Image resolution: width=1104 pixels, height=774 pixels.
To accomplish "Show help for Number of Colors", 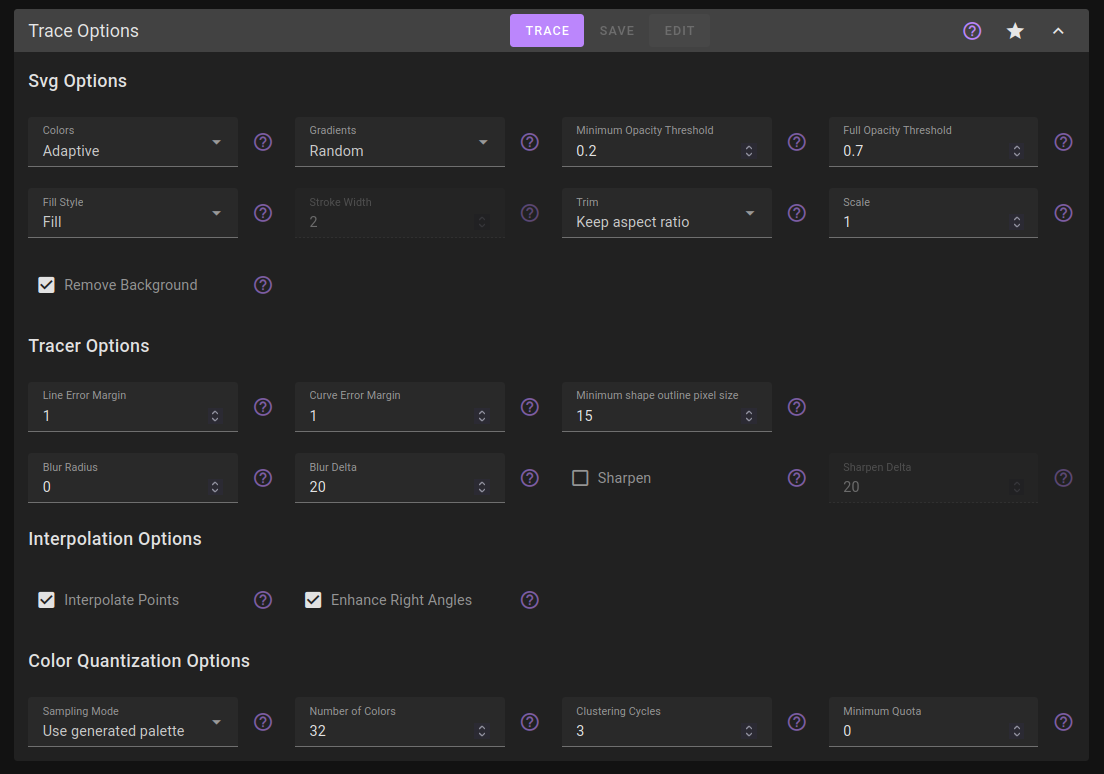I will pyautogui.click(x=529, y=722).
